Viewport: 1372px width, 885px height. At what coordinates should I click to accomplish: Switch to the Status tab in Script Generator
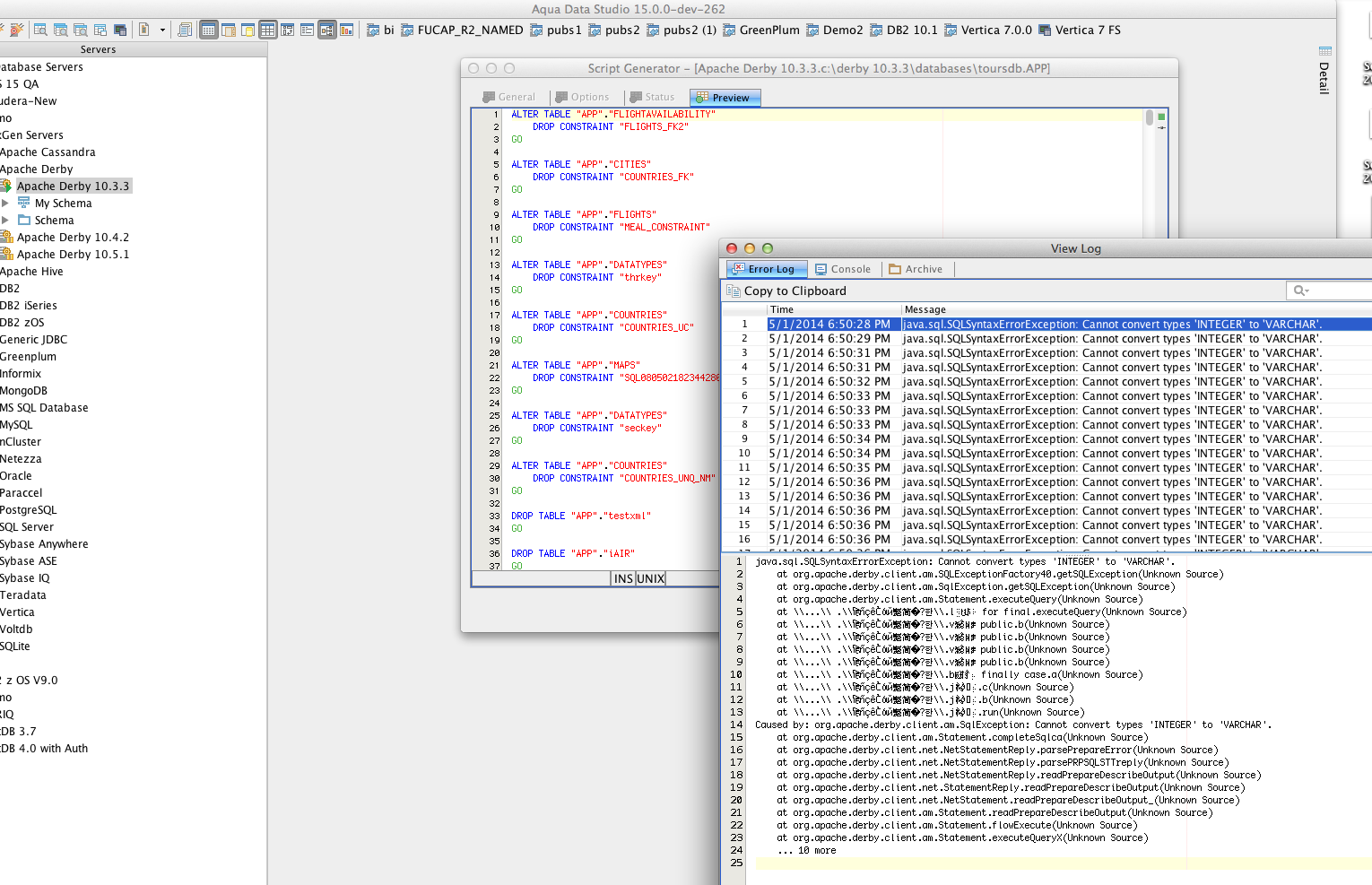[x=652, y=98]
